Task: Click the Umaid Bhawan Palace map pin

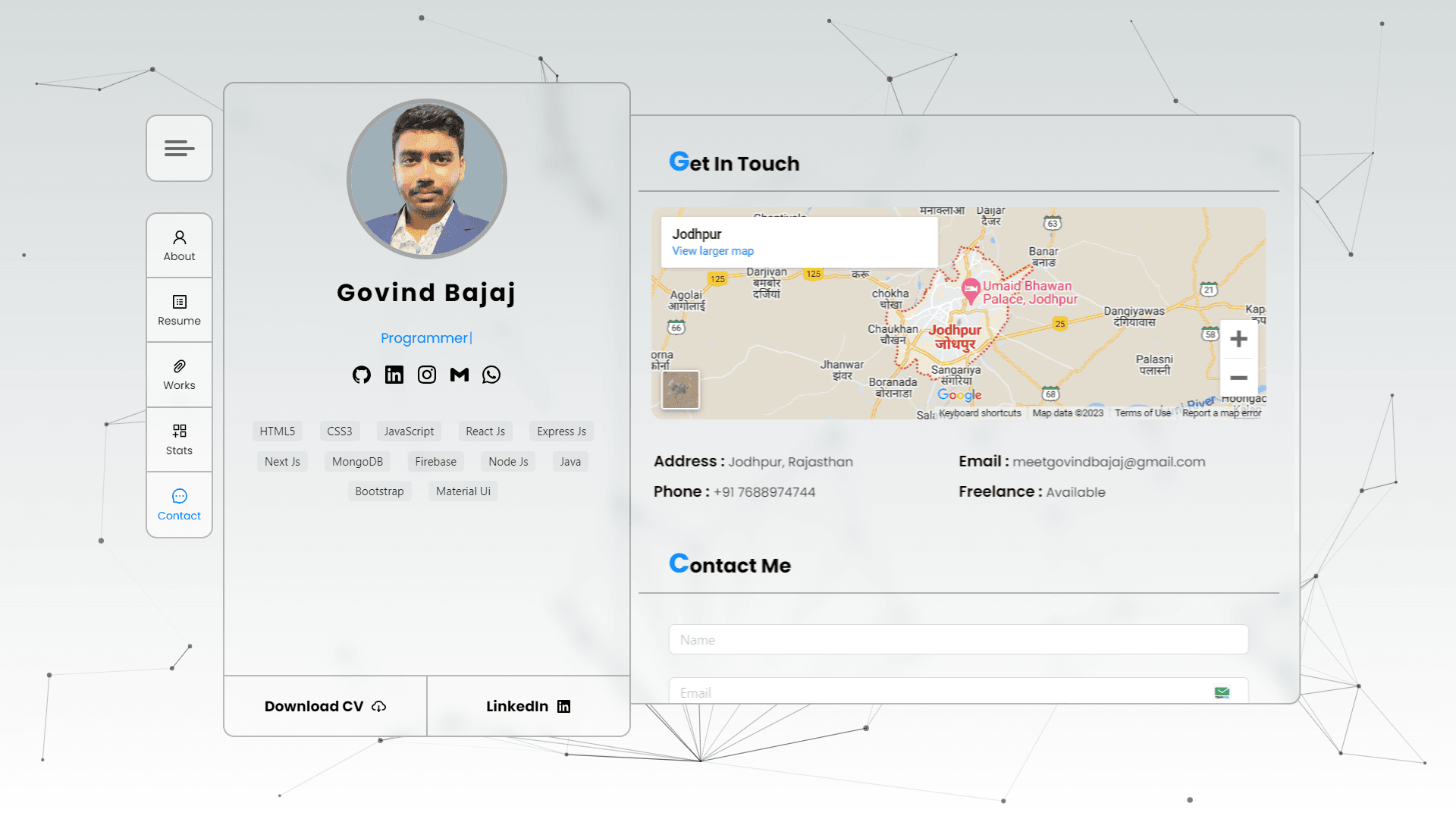Action: (x=971, y=290)
